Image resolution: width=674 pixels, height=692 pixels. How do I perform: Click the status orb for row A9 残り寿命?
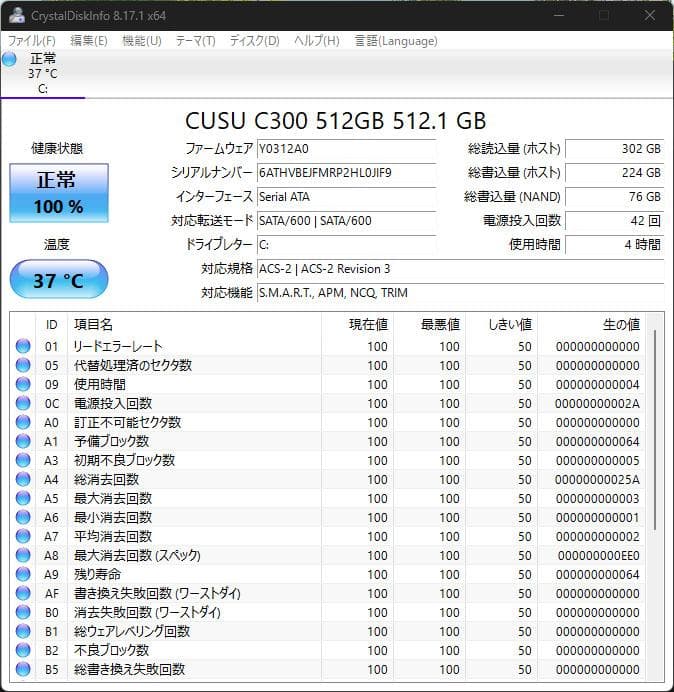(x=23, y=574)
